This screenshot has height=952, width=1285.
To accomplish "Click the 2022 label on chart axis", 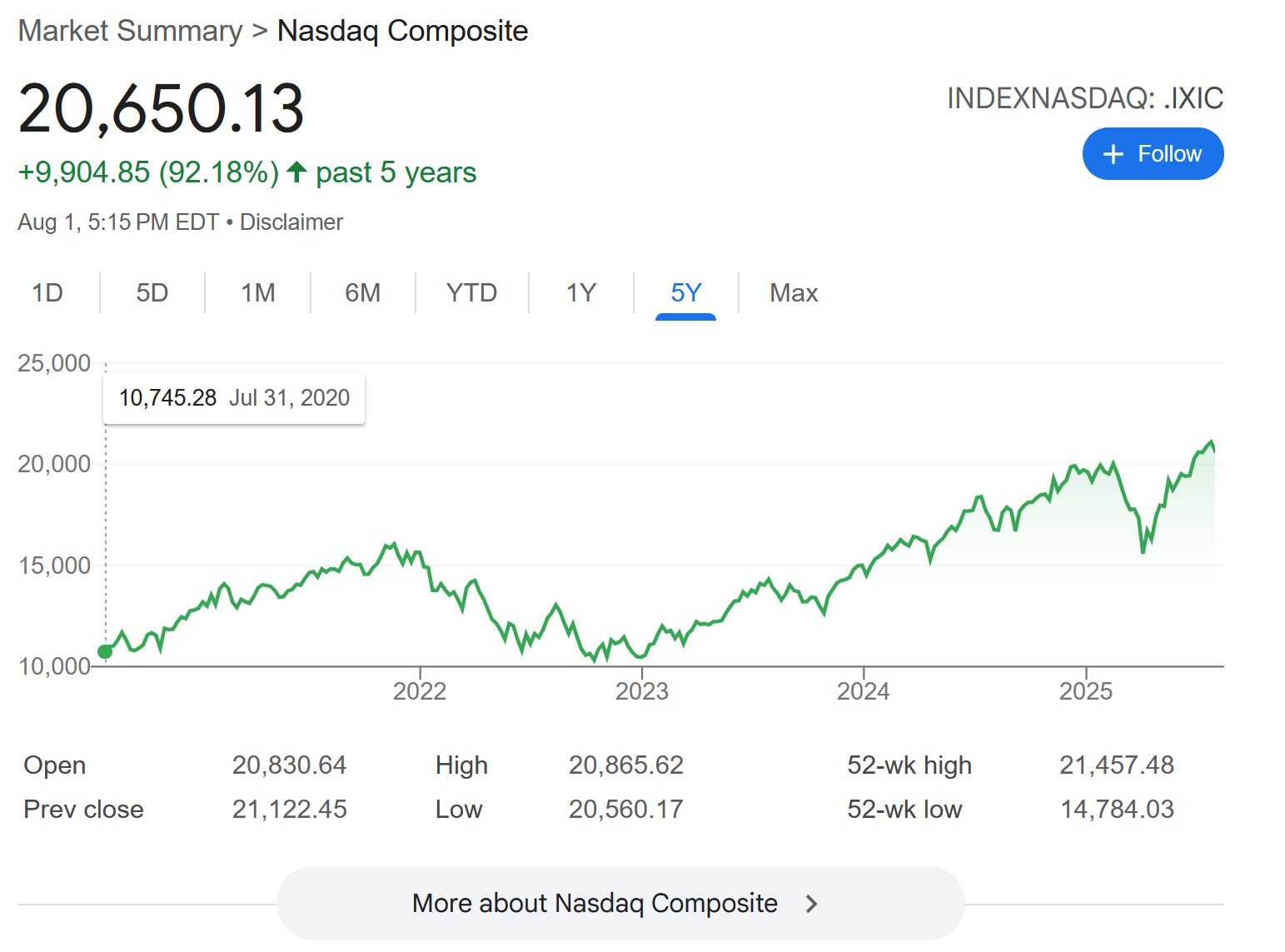I will (420, 691).
